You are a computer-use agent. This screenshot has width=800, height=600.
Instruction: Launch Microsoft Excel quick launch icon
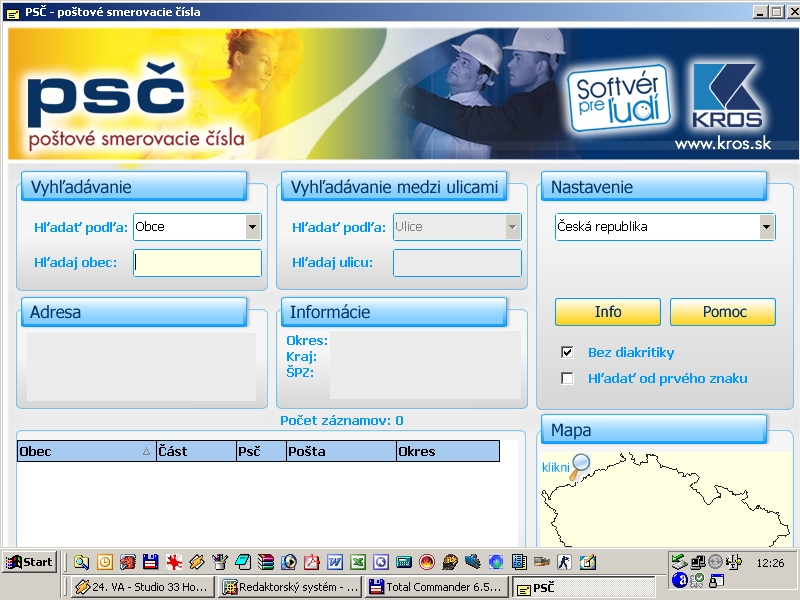pyautogui.click(x=358, y=562)
